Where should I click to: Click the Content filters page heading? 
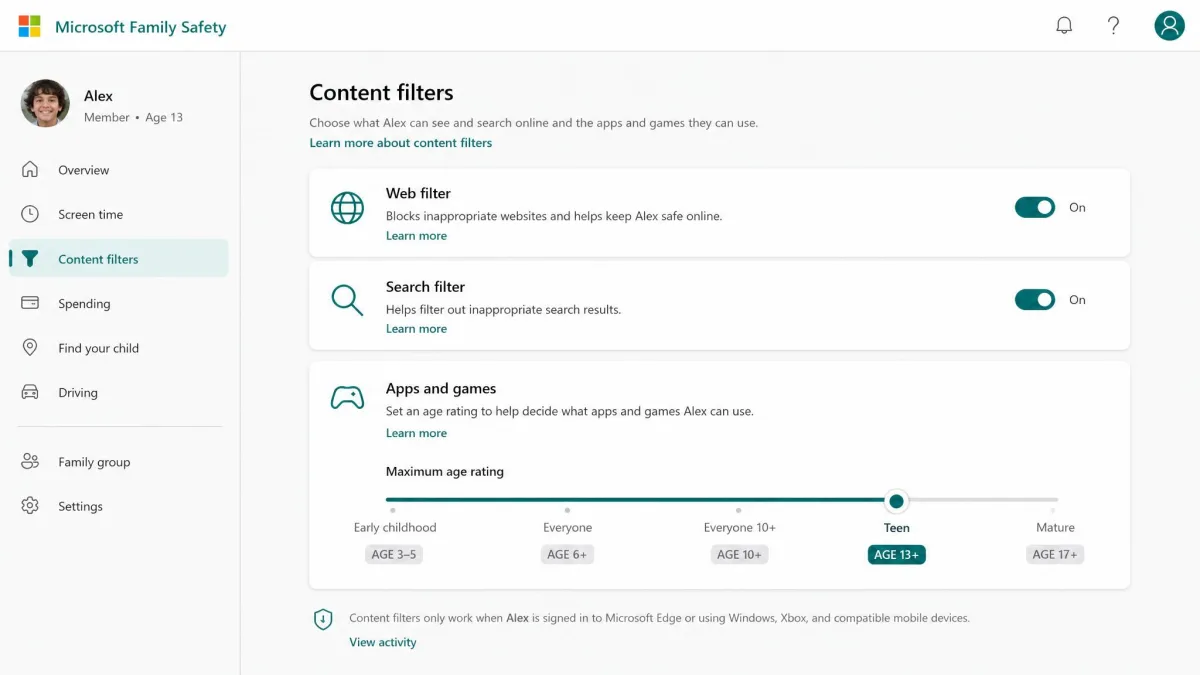(381, 92)
